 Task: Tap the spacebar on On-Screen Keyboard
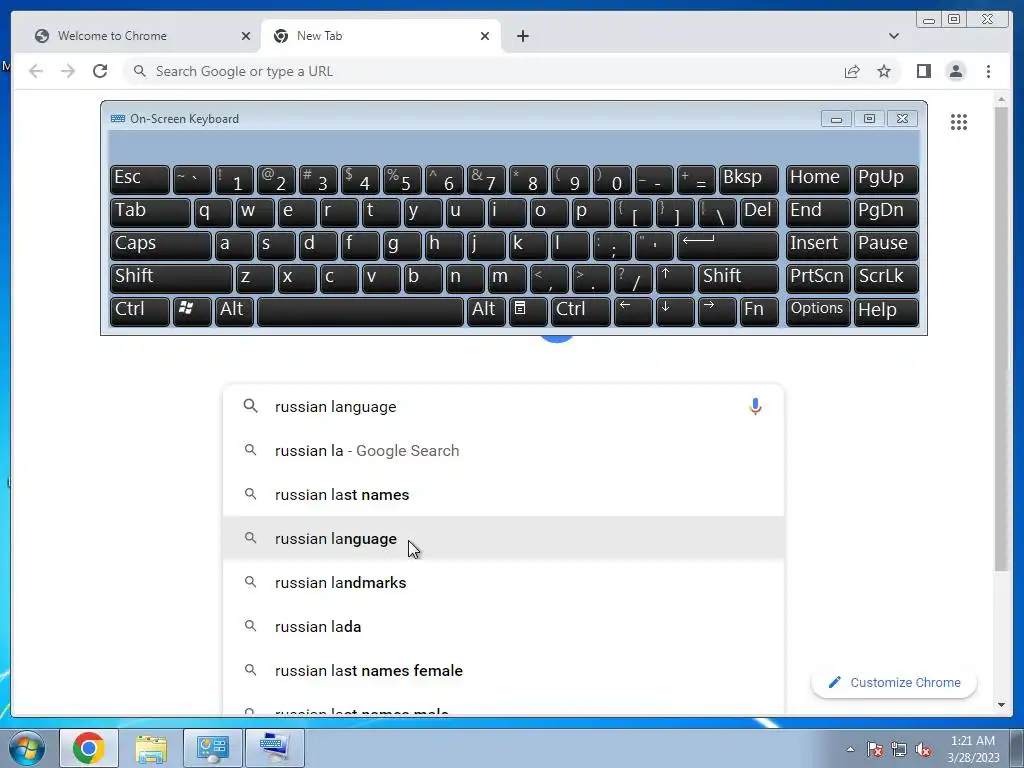pos(360,311)
